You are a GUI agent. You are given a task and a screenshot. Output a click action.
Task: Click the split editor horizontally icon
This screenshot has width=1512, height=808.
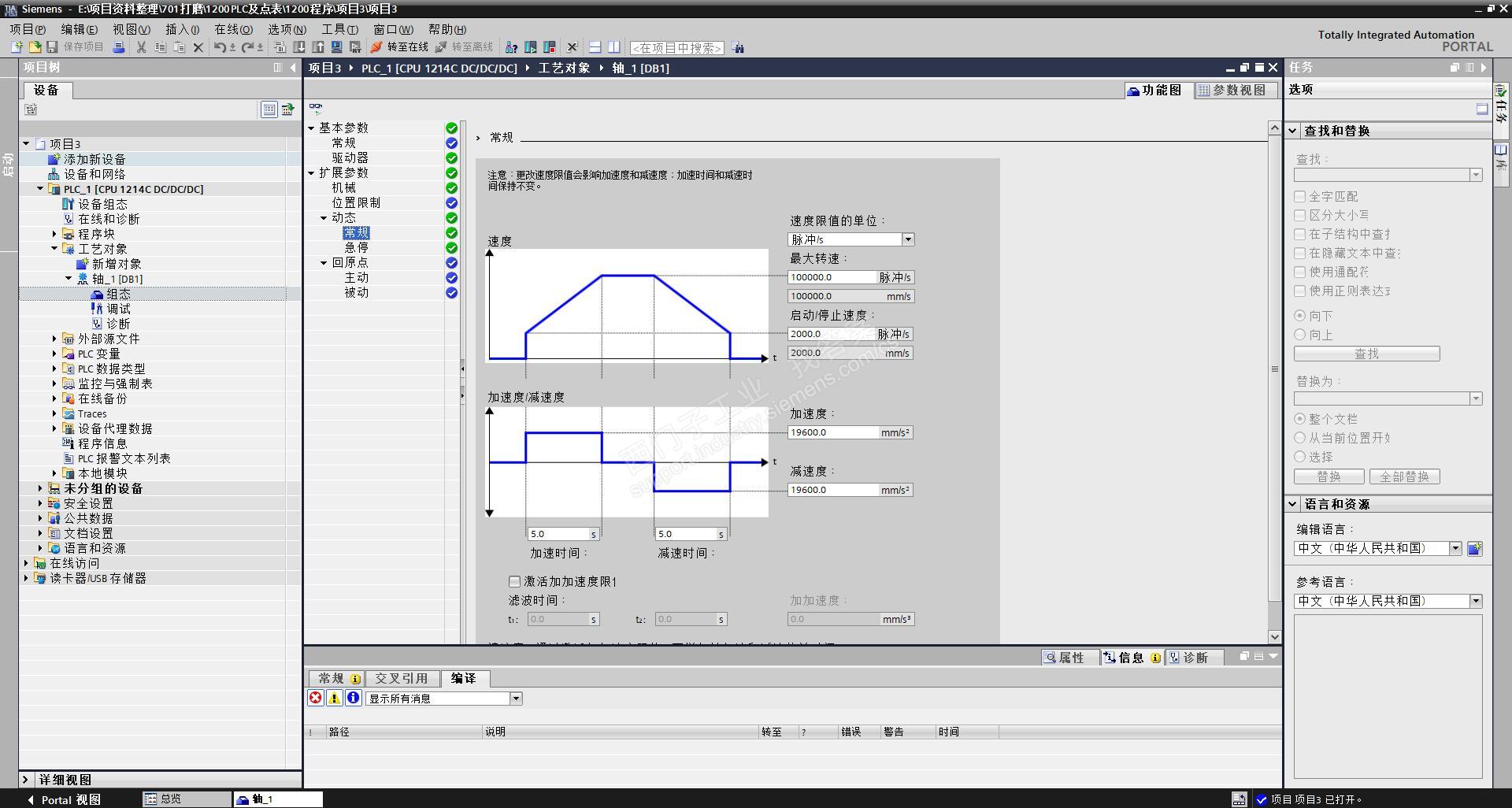[x=595, y=47]
